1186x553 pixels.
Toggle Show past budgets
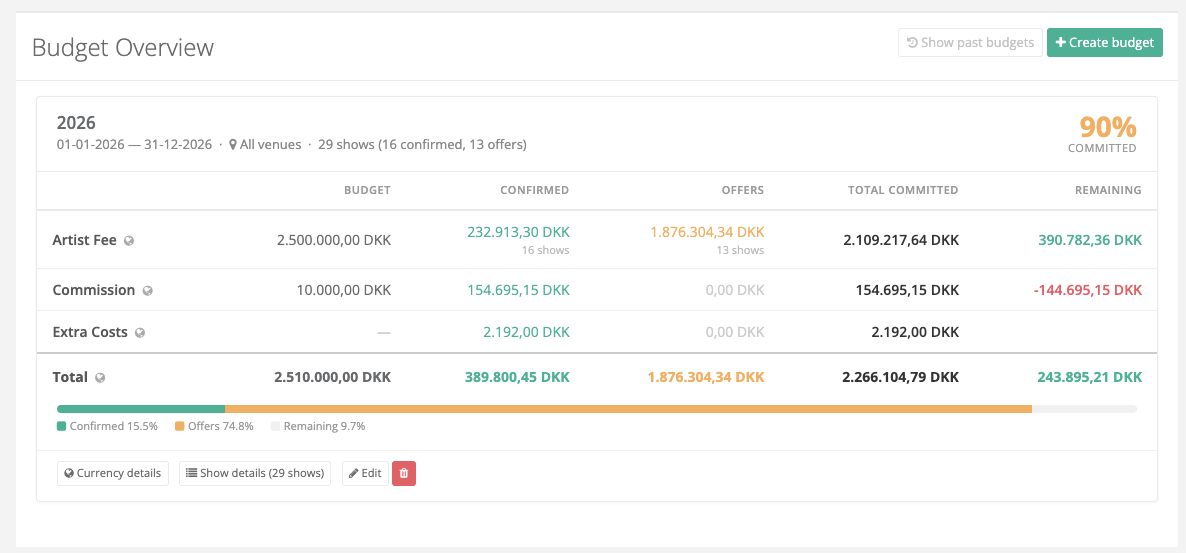[x=969, y=43]
